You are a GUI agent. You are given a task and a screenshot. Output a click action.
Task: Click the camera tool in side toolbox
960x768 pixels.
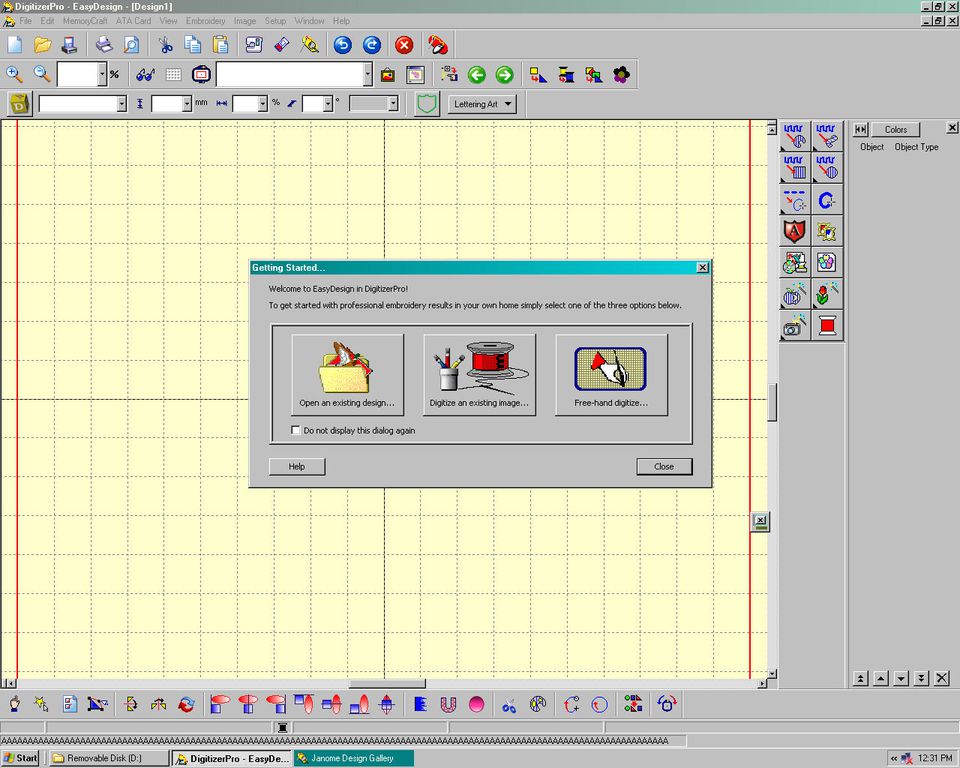pos(794,325)
